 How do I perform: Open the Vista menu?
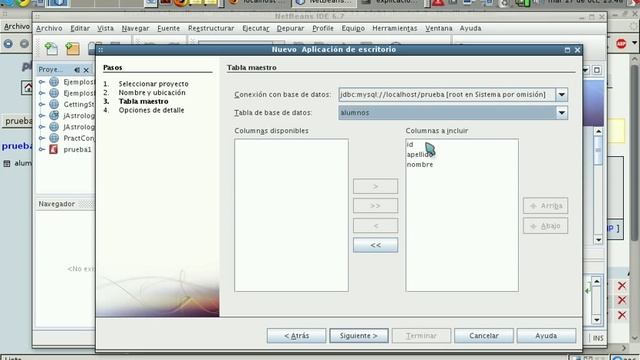point(105,28)
